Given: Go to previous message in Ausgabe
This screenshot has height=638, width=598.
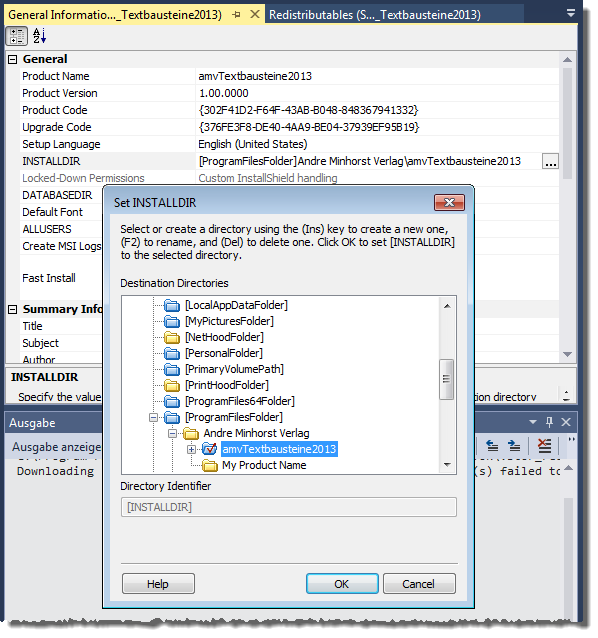Looking at the screenshot, I should coord(493,447).
